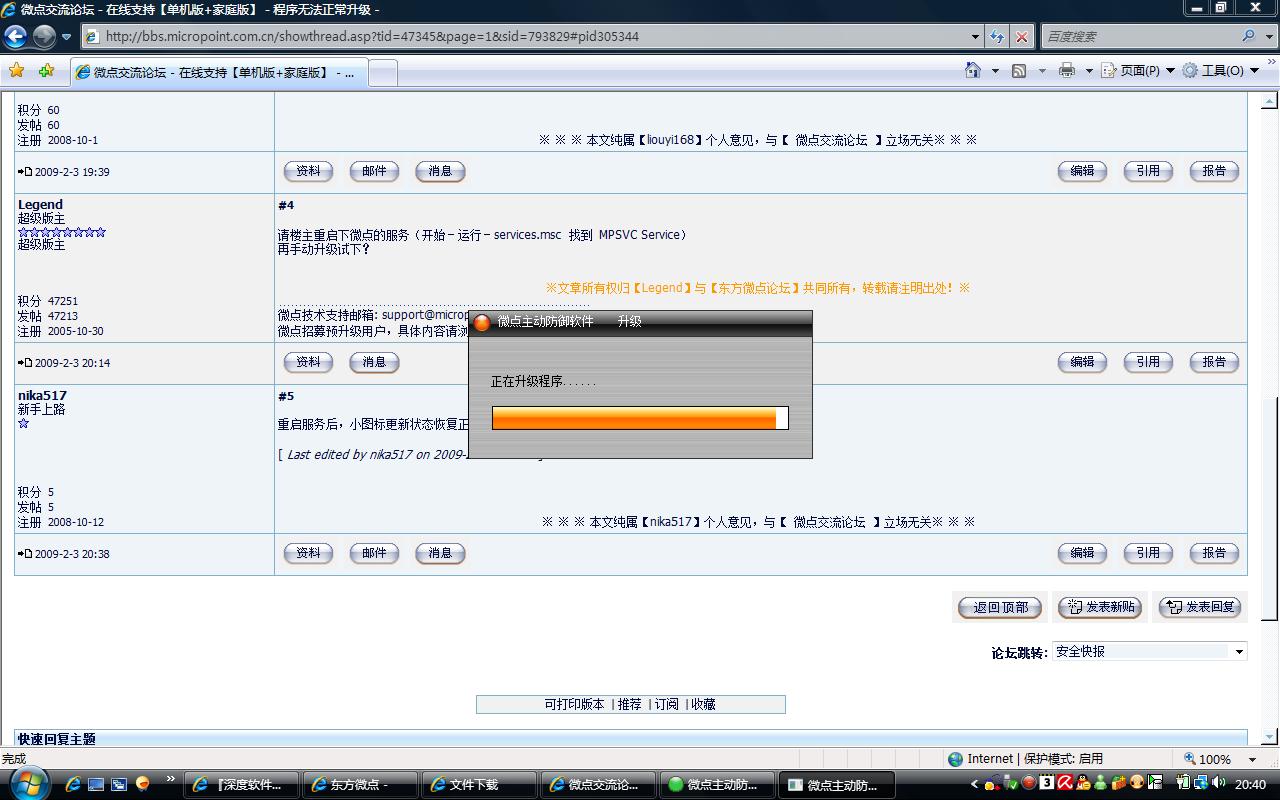Open the 页面(P) menu

point(1138,71)
